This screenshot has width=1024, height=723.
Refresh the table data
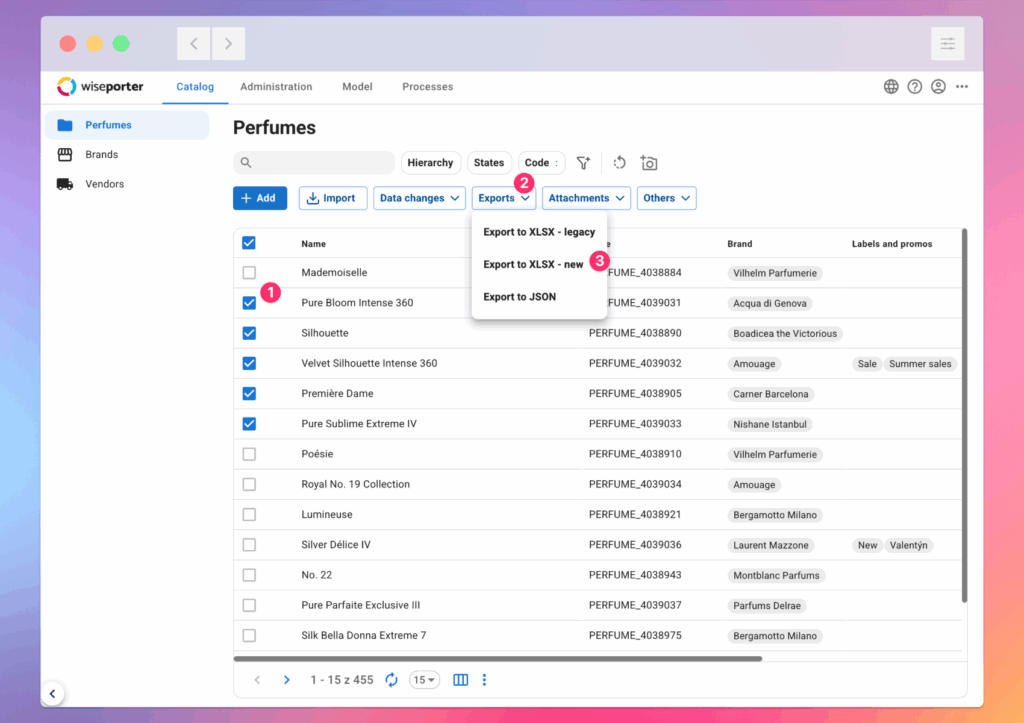391,680
